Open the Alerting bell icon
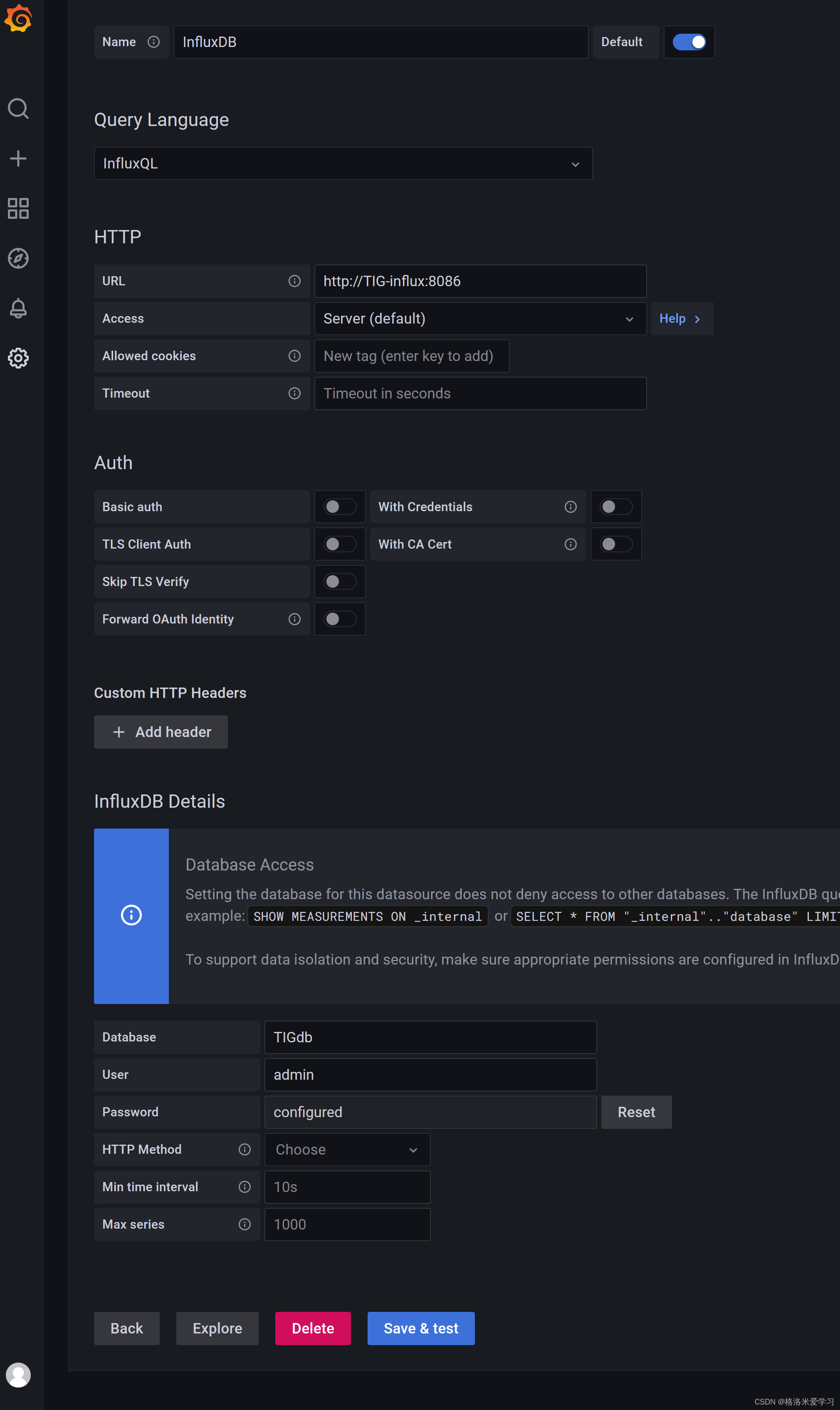This screenshot has height=1410, width=840. tap(19, 308)
